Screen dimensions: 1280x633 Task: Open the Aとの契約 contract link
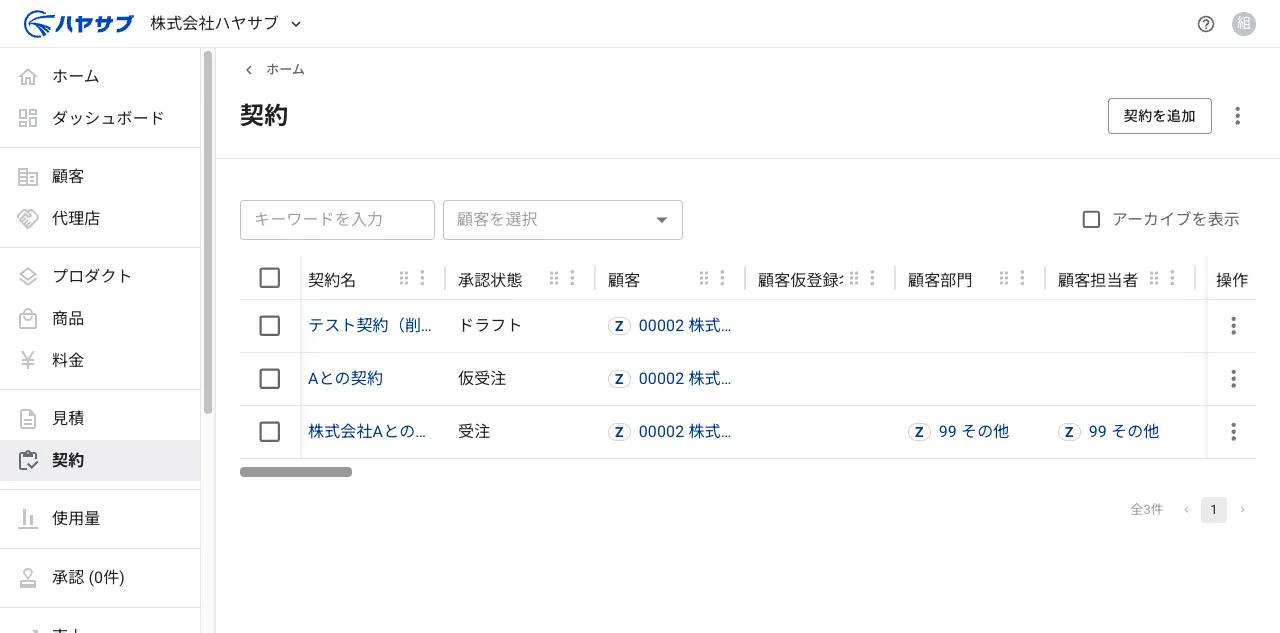[345, 379]
